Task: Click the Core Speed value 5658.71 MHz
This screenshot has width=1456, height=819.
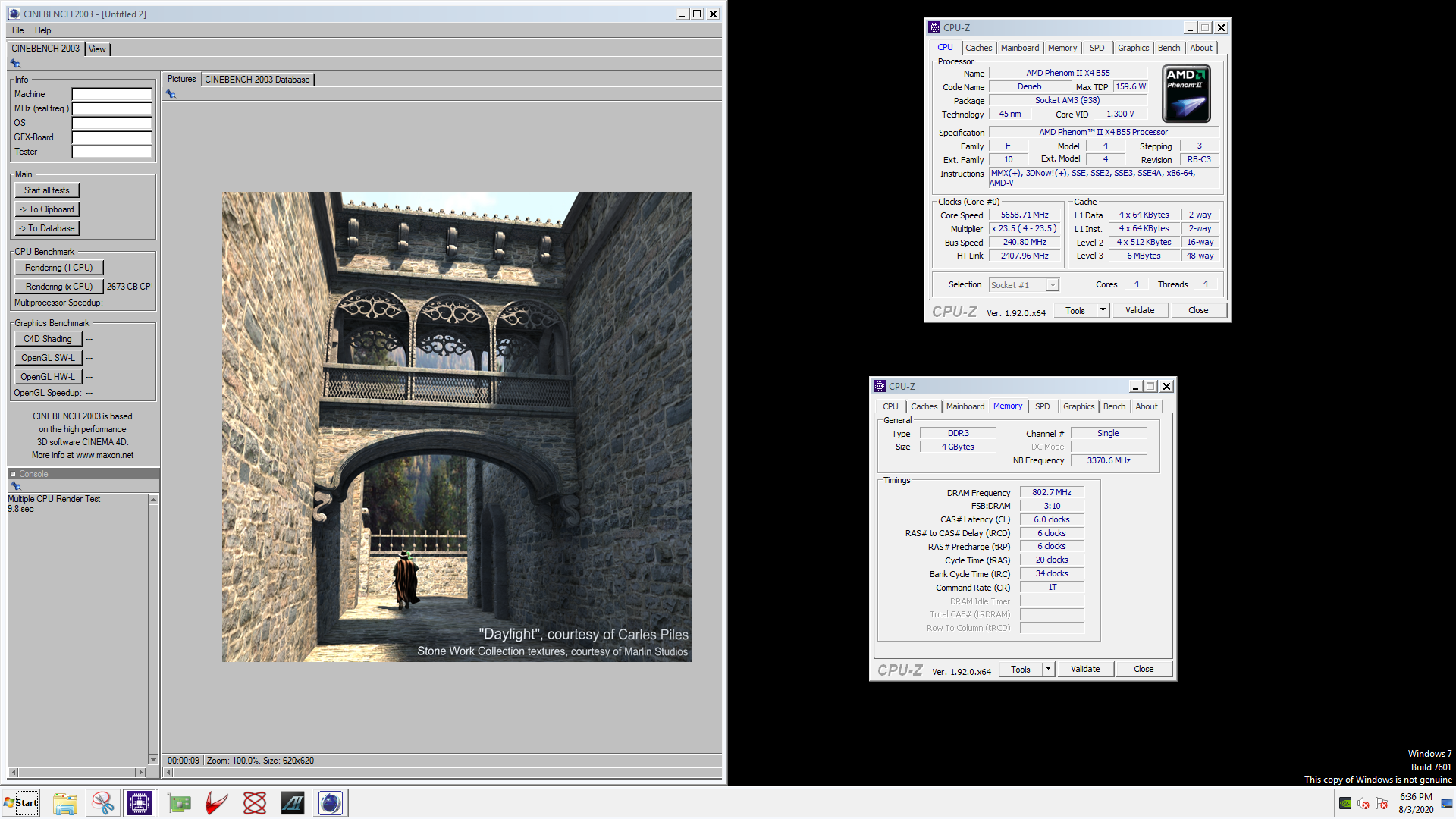Action: [x=1025, y=215]
